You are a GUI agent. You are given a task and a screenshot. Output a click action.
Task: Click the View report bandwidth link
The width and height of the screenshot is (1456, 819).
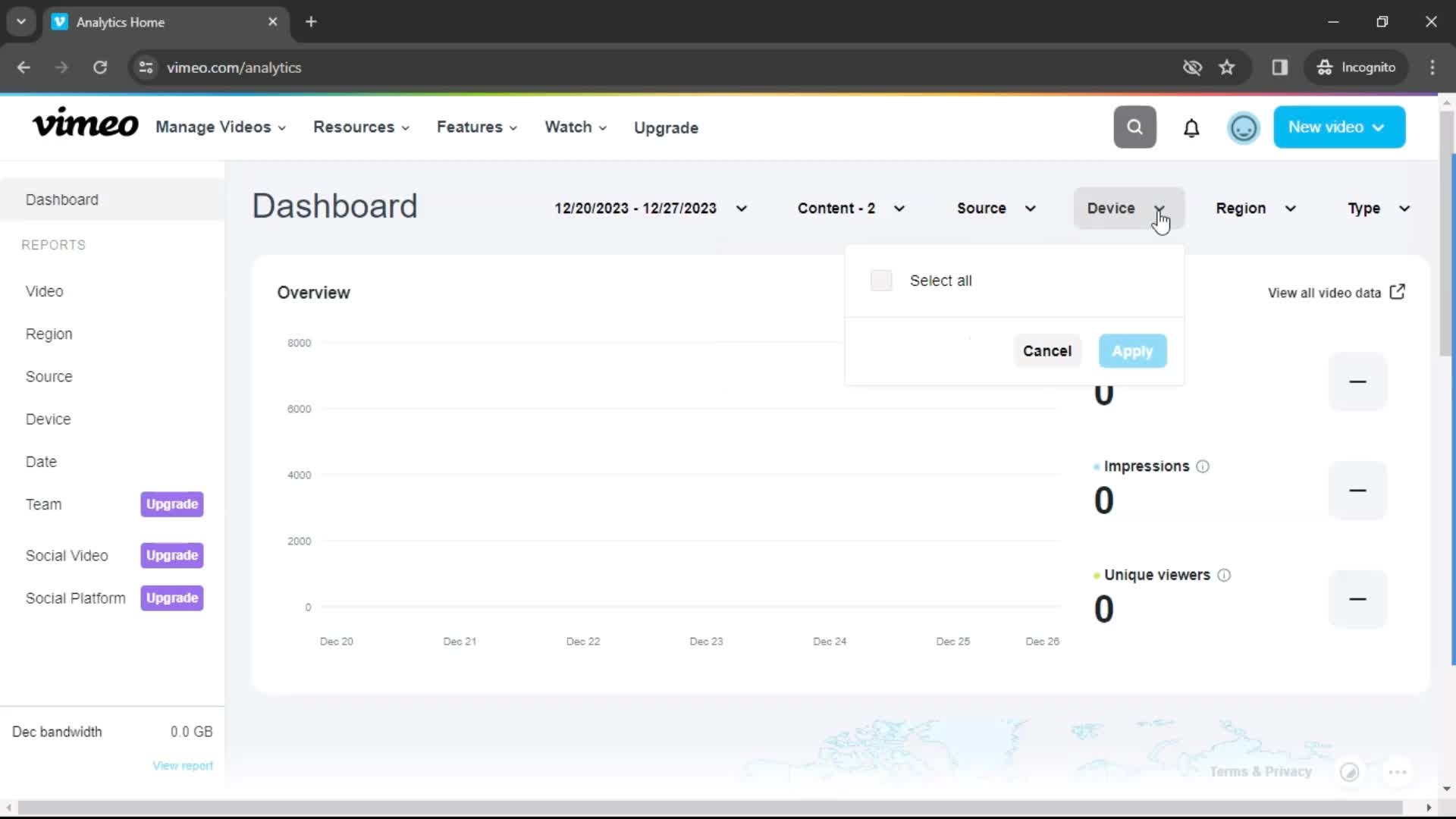click(183, 765)
